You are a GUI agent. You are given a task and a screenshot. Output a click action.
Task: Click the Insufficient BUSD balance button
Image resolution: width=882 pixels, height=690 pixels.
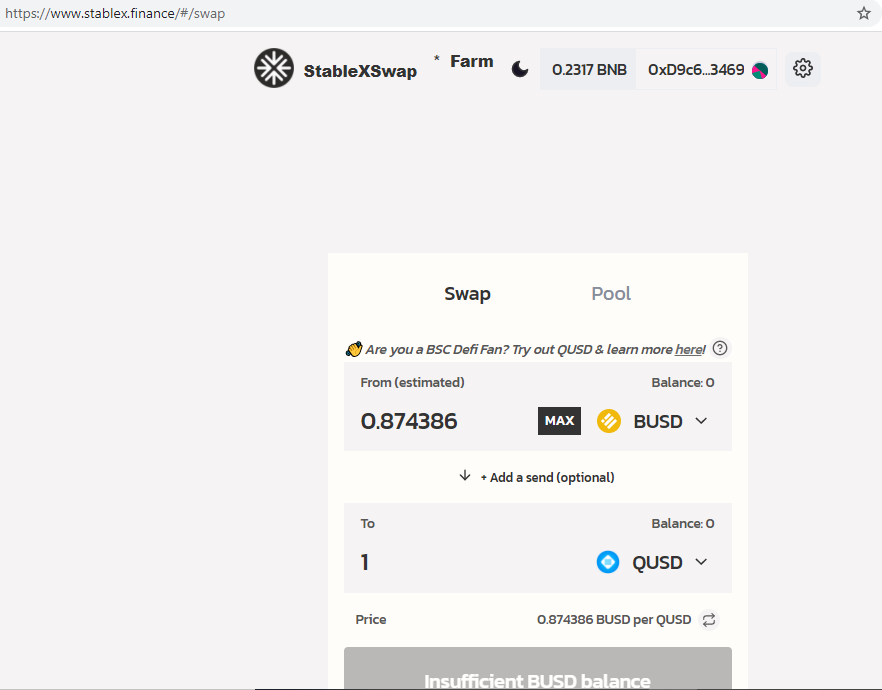(538, 669)
